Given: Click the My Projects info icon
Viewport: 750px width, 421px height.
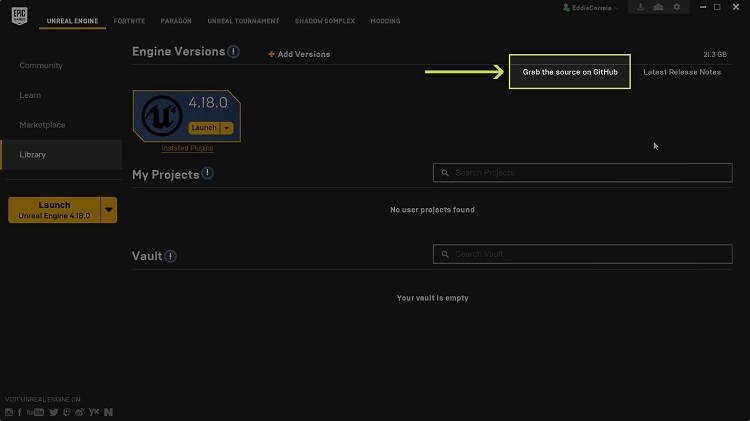Looking at the screenshot, I should click(208, 173).
